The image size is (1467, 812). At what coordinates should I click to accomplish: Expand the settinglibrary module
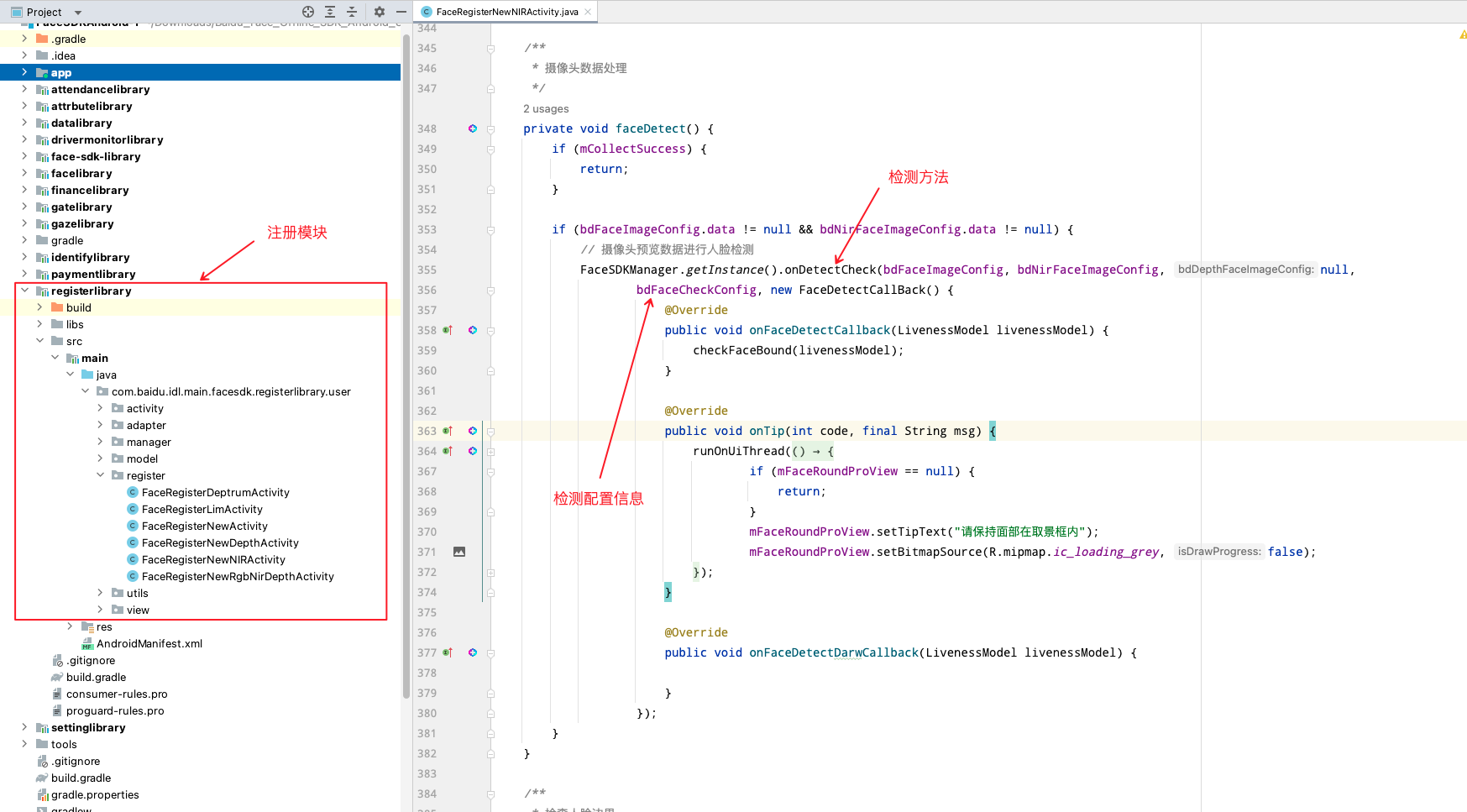coord(24,727)
